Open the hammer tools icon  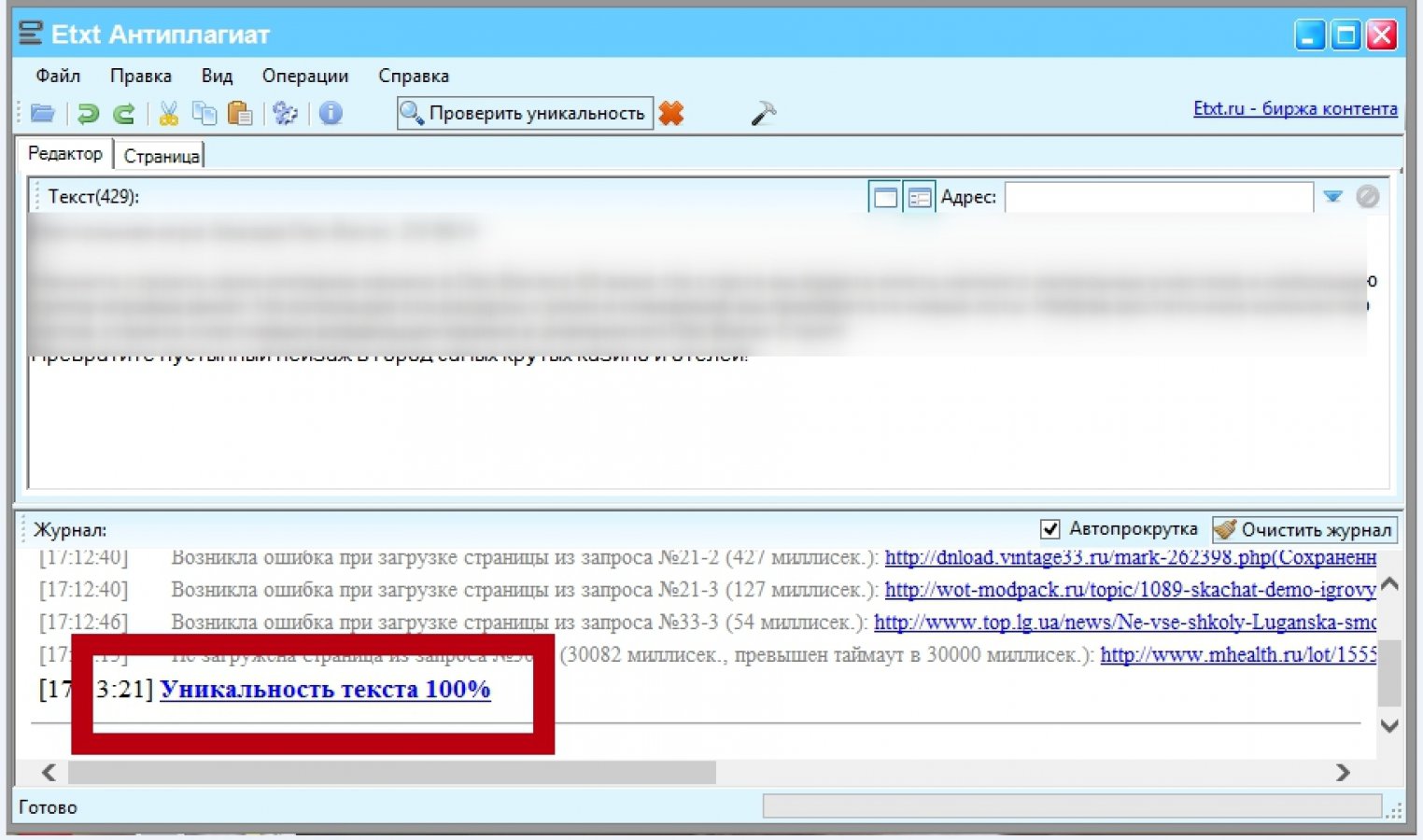pyautogui.click(x=763, y=114)
